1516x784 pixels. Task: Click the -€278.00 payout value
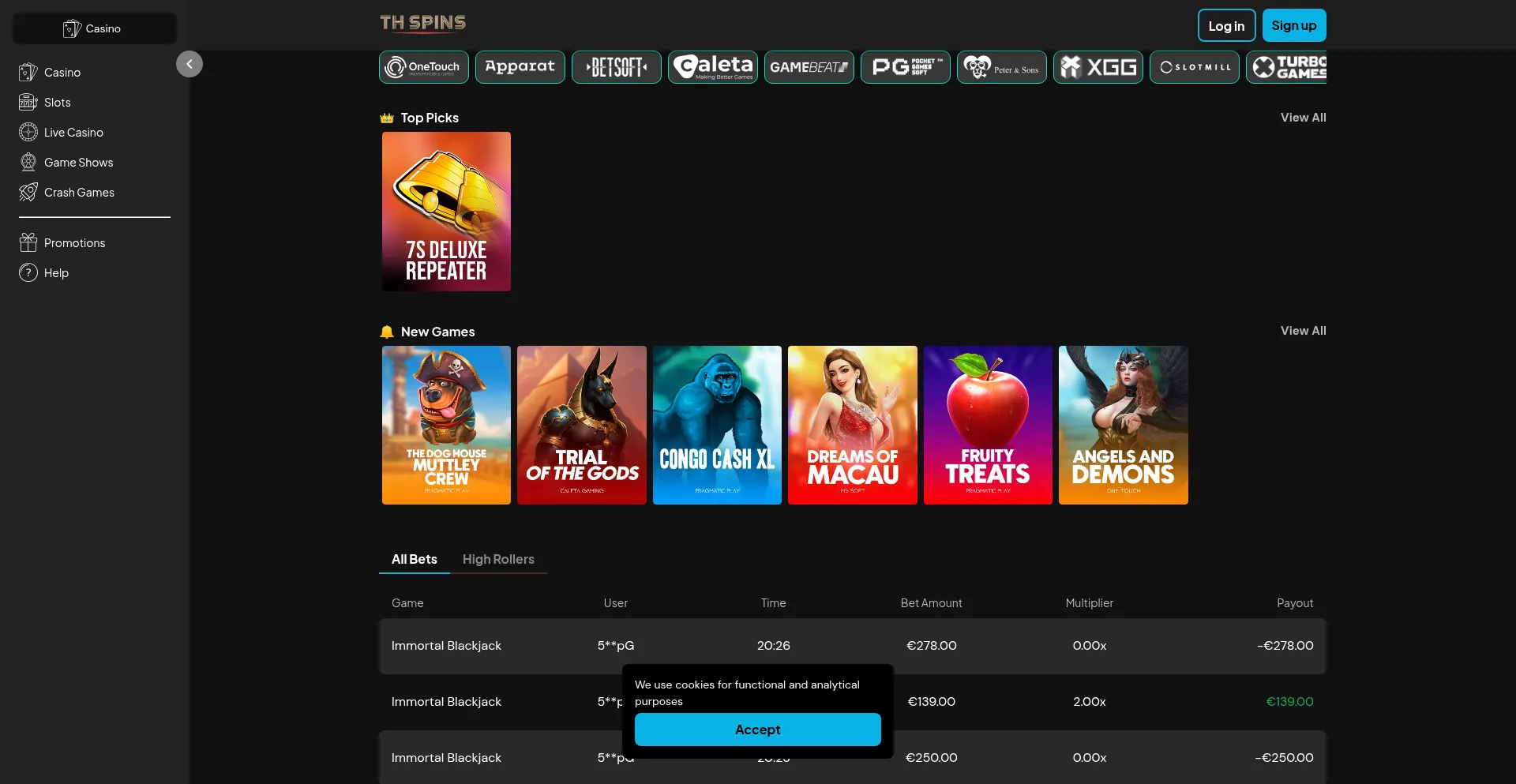click(1285, 646)
